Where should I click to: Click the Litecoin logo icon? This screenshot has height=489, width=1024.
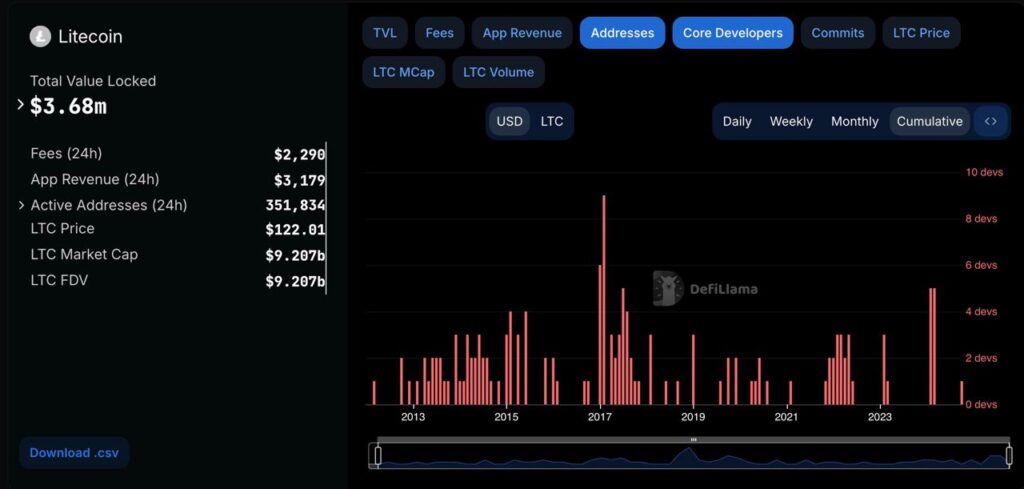click(40, 37)
